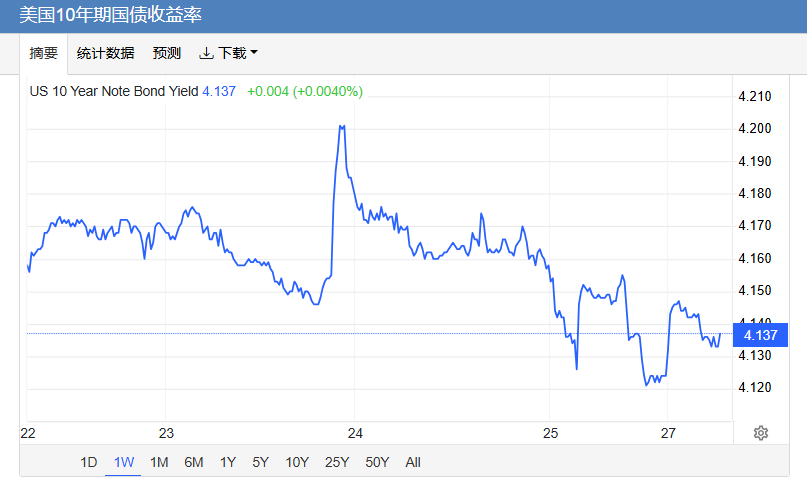
Task: Click the 4.130 y-axis label
Action: tap(755, 355)
